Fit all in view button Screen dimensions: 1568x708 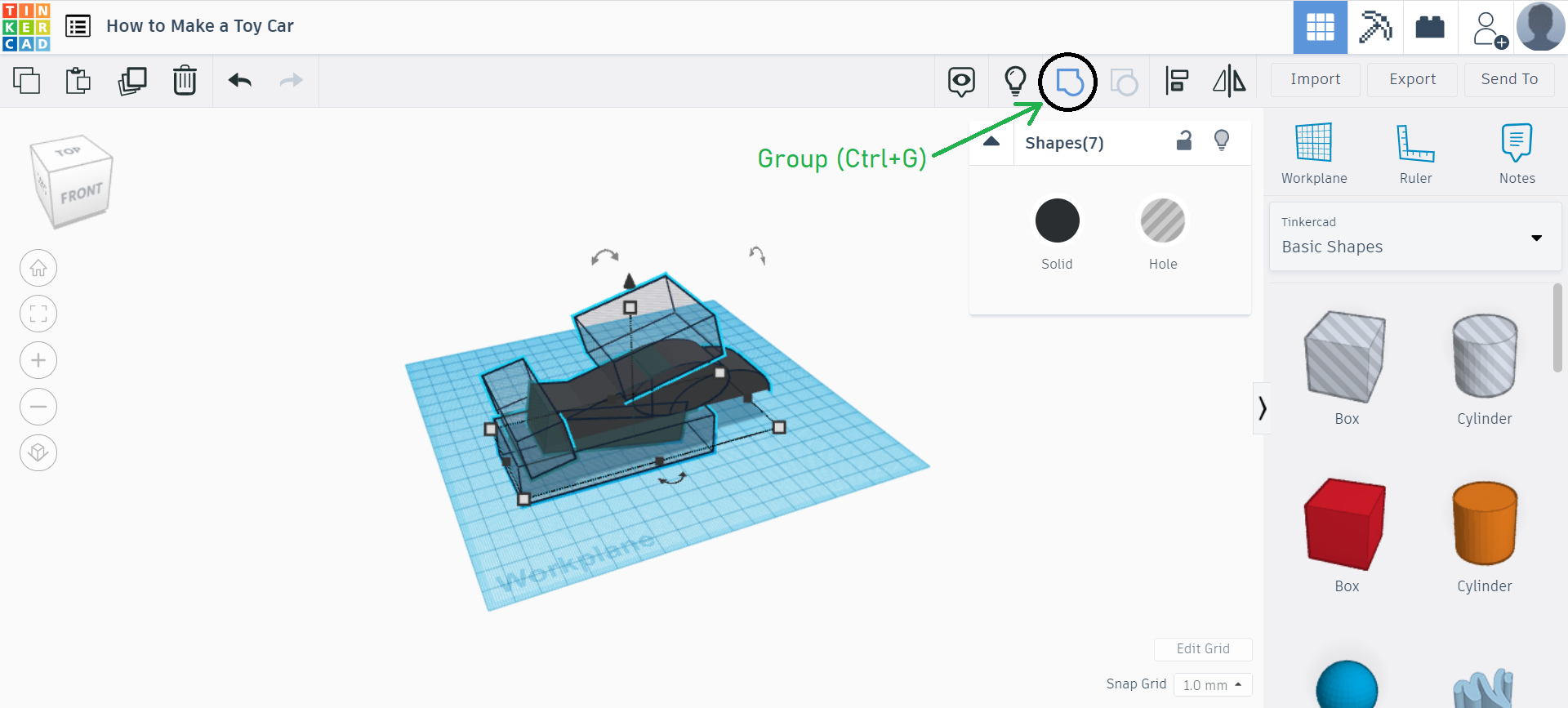click(x=38, y=314)
